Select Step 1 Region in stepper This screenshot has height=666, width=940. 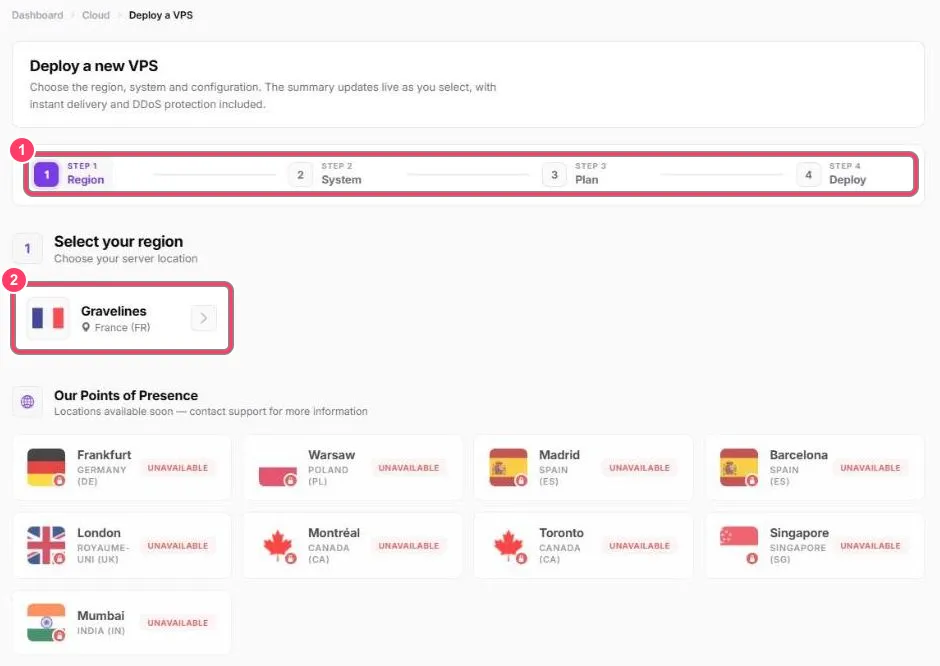coord(70,174)
